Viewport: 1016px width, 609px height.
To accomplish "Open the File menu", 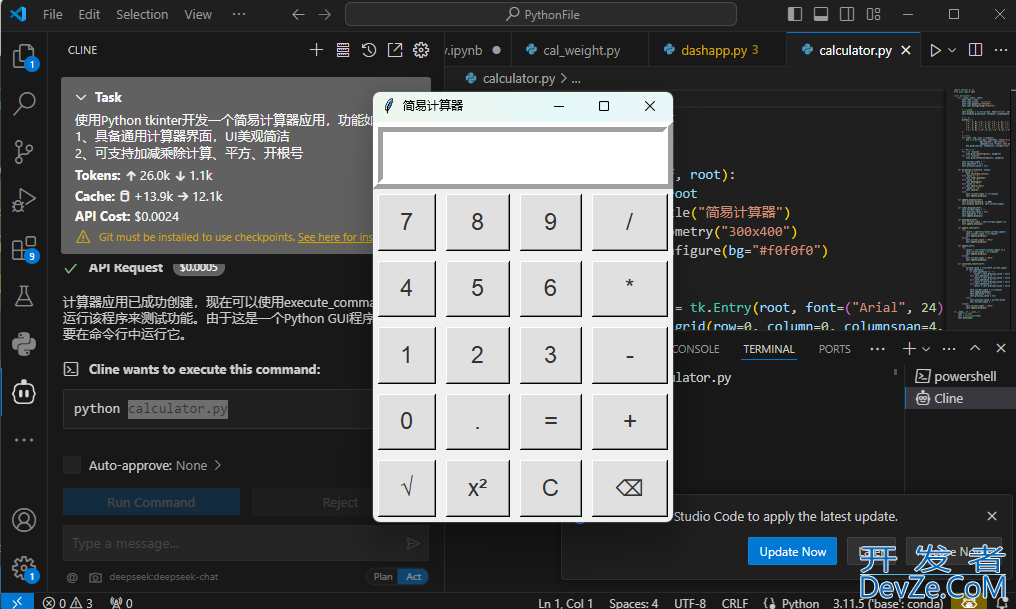I will 52,14.
